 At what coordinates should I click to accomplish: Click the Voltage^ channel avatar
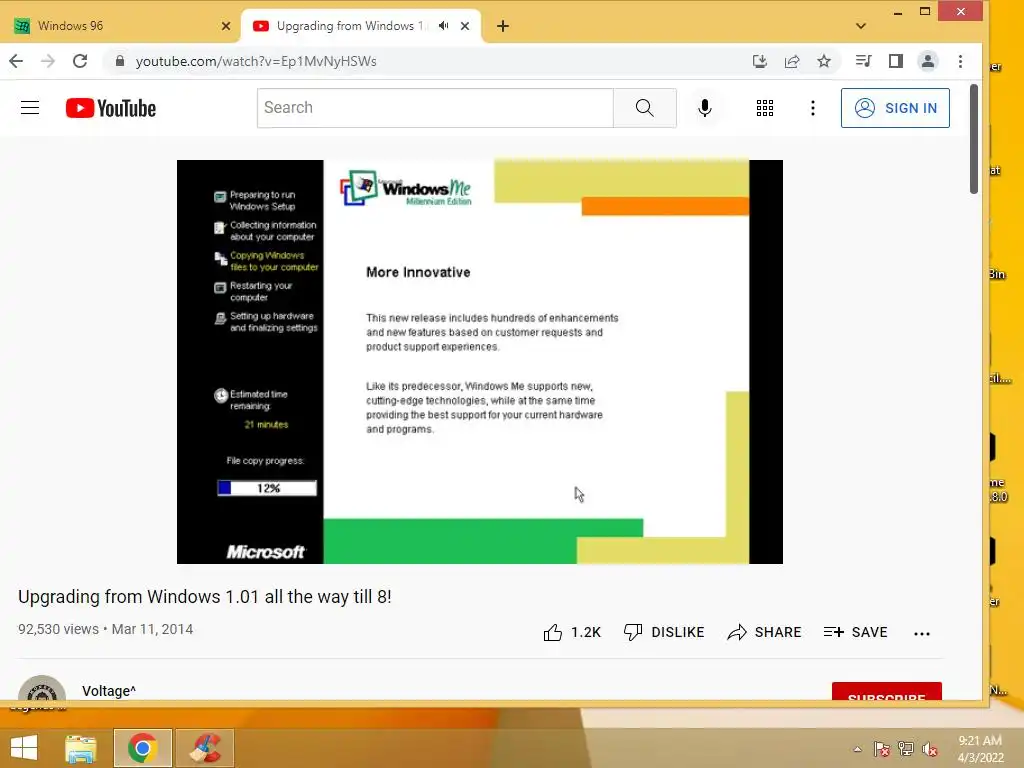coord(42,688)
